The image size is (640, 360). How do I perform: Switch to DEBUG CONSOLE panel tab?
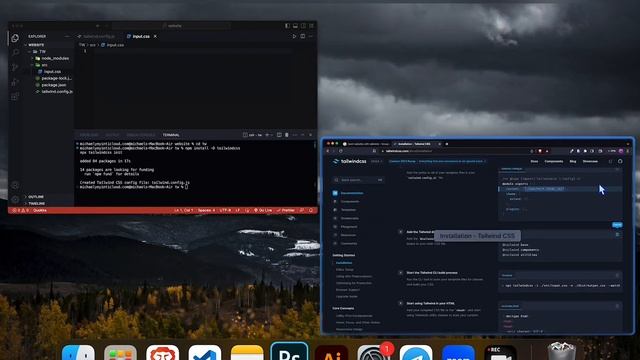(140, 135)
